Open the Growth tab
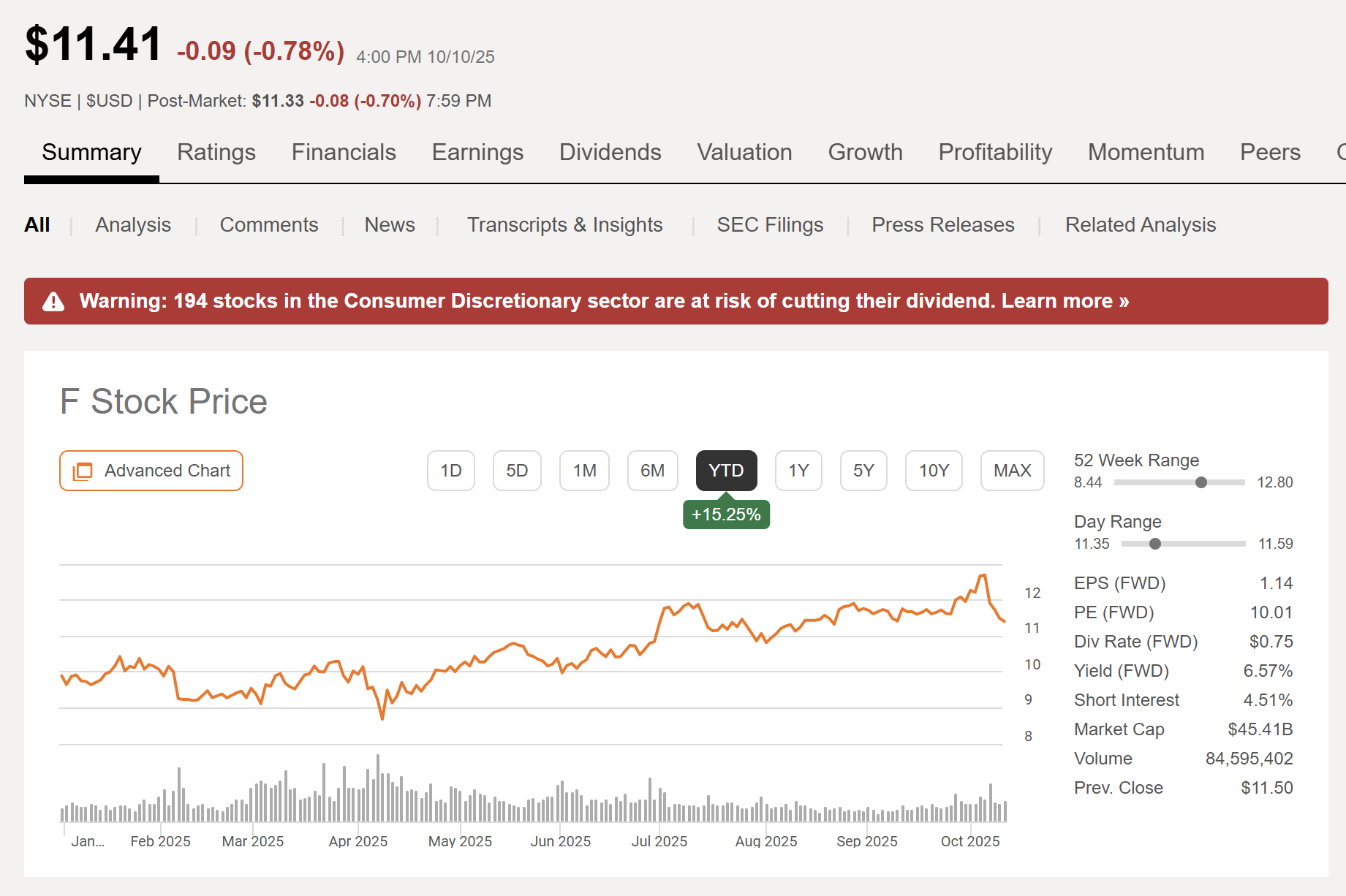 [865, 152]
